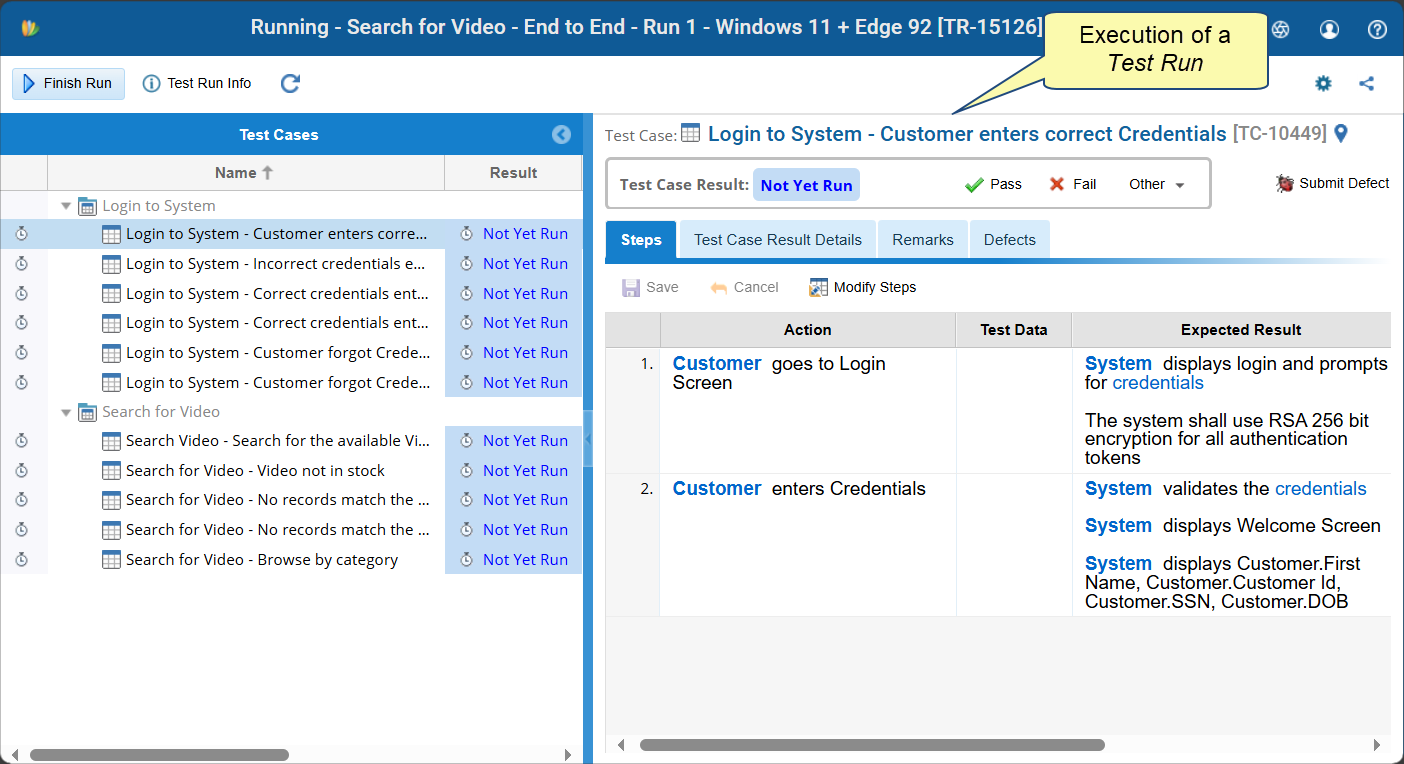Select Search for Video - Browse by category
The image size is (1404, 764).
click(290, 560)
